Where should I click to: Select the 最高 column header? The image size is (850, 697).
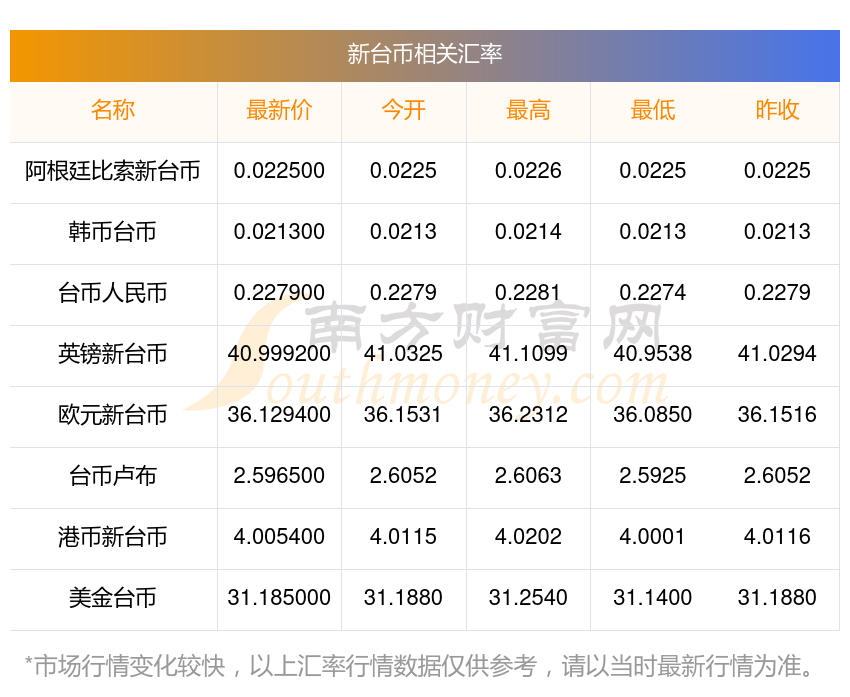click(x=528, y=111)
